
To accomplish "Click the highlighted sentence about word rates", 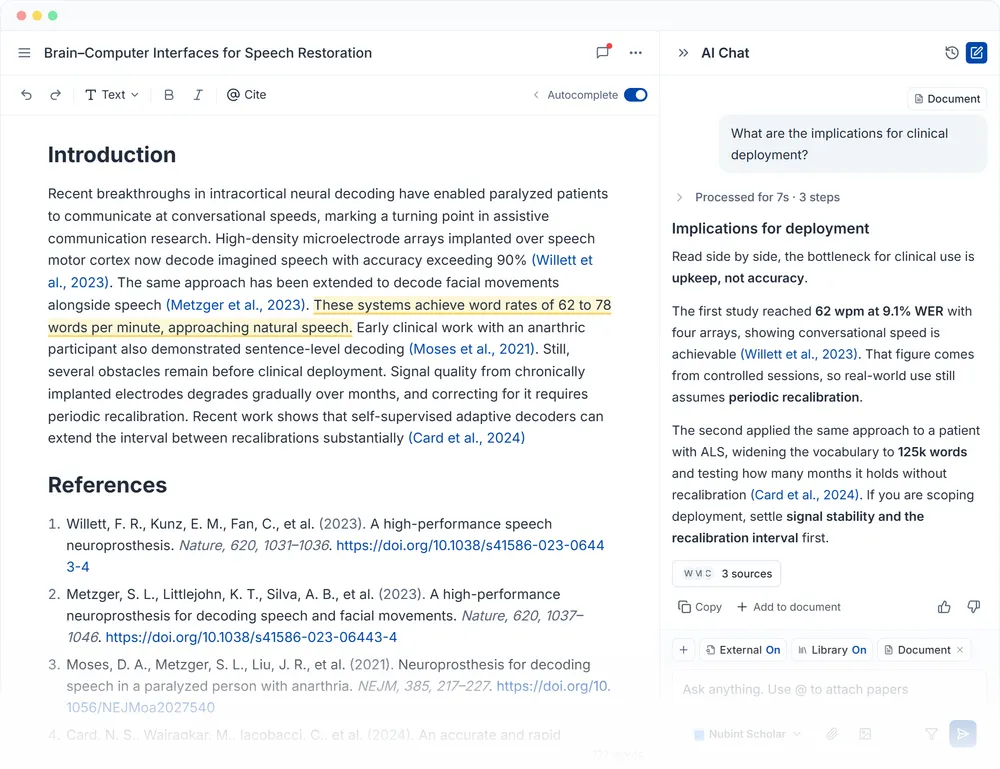I will (462, 305).
